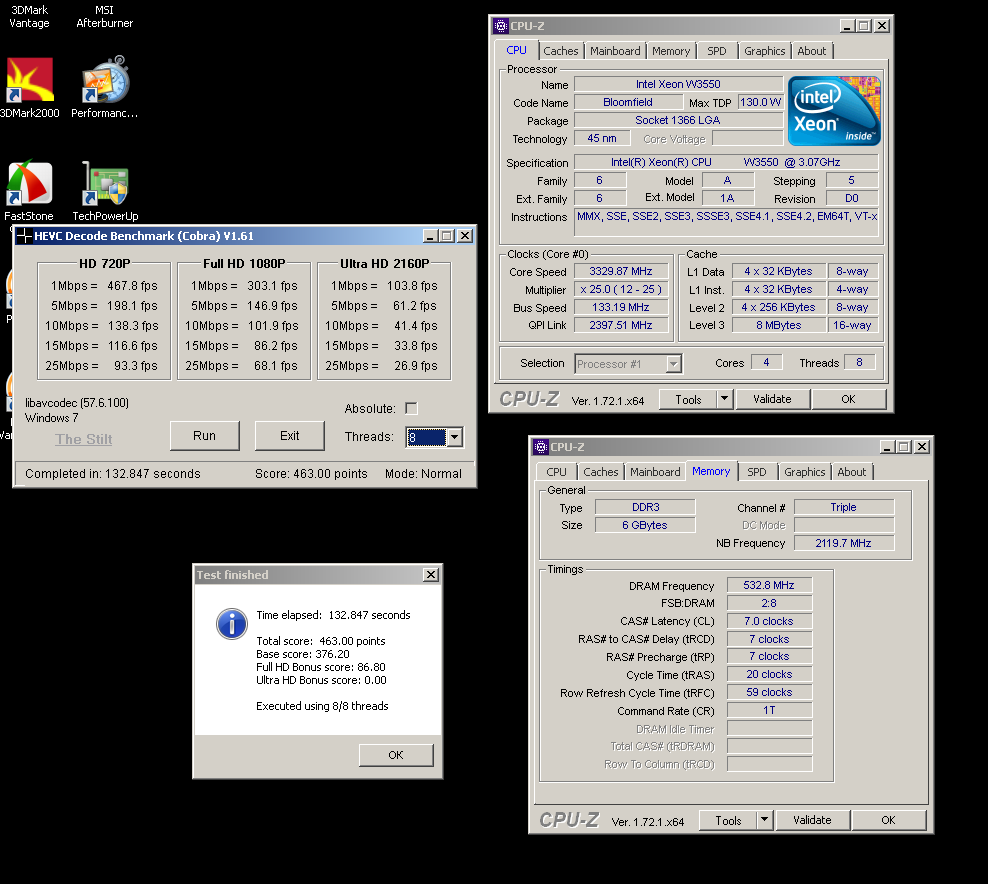The width and height of the screenshot is (988, 884).
Task: Launch the Performance test desktop shortcut icon
Action: coord(105,79)
